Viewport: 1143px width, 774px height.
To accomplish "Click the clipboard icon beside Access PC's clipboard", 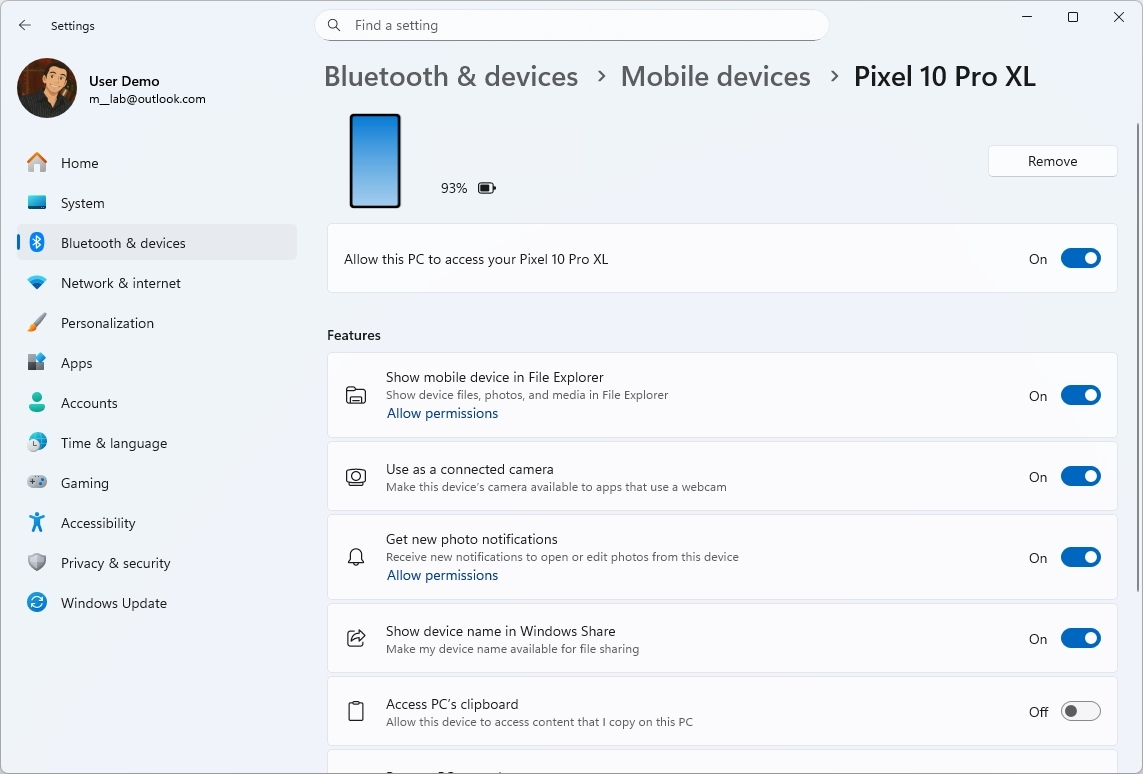I will click(x=356, y=711).
